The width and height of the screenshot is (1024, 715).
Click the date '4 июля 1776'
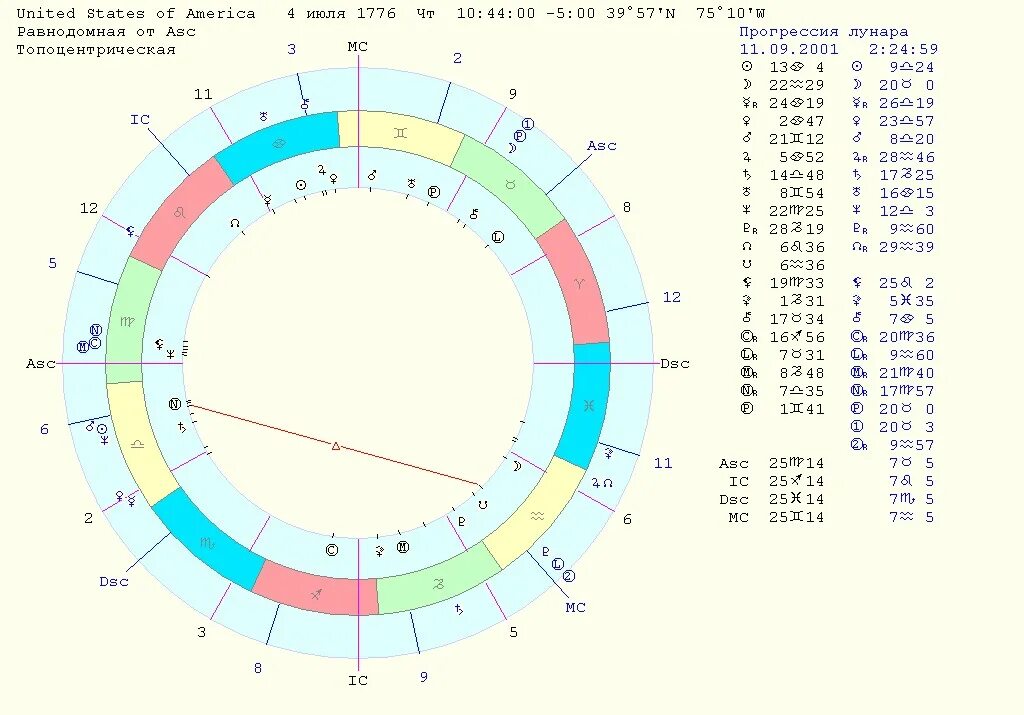(341, 13)
